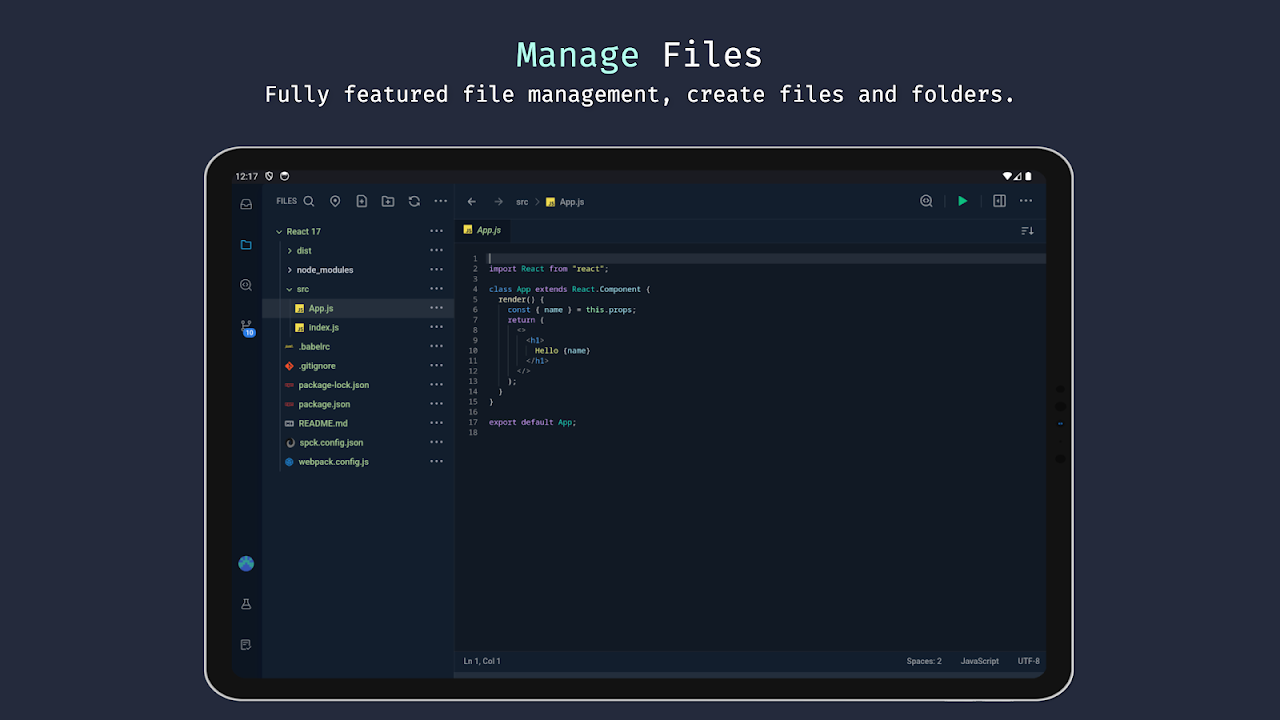Open the flask experiments icon
This screenshot has height=720, width=1280.
coord(246,604)
